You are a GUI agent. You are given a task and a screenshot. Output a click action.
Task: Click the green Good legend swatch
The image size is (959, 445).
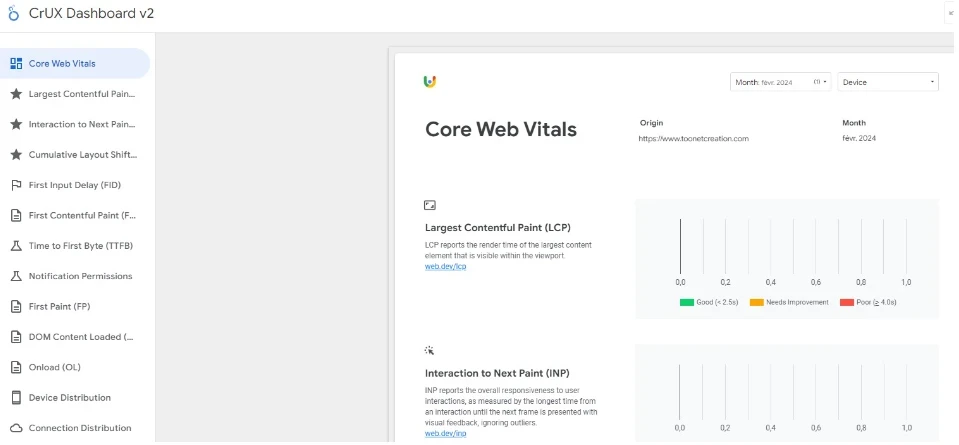(x=687, y=302)
